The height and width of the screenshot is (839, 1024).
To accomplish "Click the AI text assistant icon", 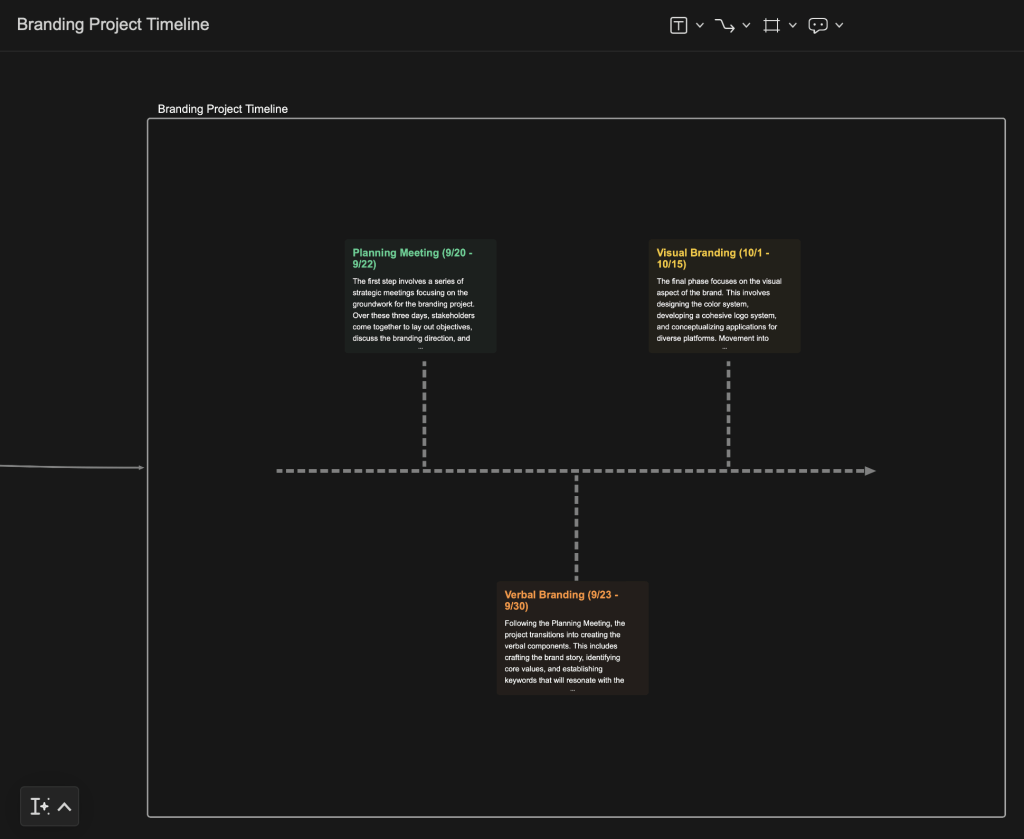I will tap(40, 806).
